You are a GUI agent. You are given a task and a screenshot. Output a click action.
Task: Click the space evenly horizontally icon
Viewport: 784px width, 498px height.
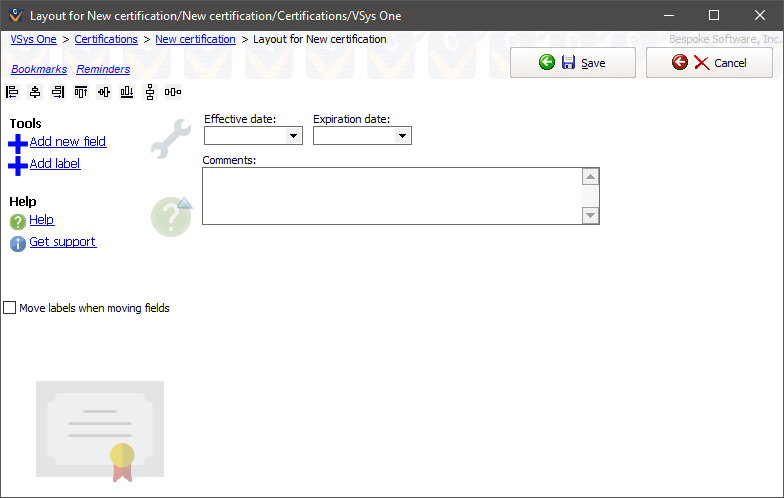tap(173, 92)
